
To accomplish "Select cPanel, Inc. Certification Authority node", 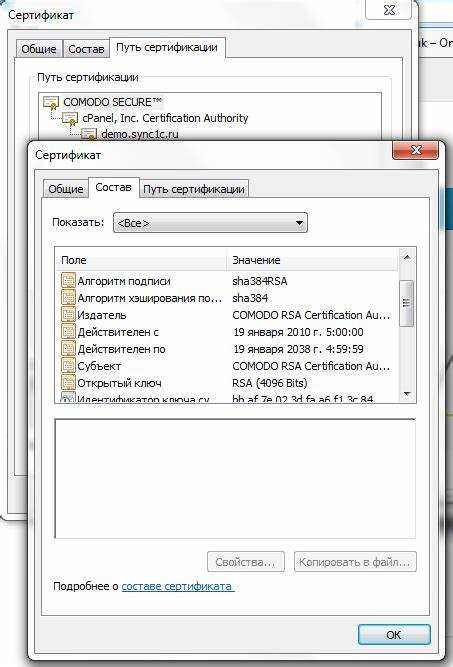I will click(165, 118).
